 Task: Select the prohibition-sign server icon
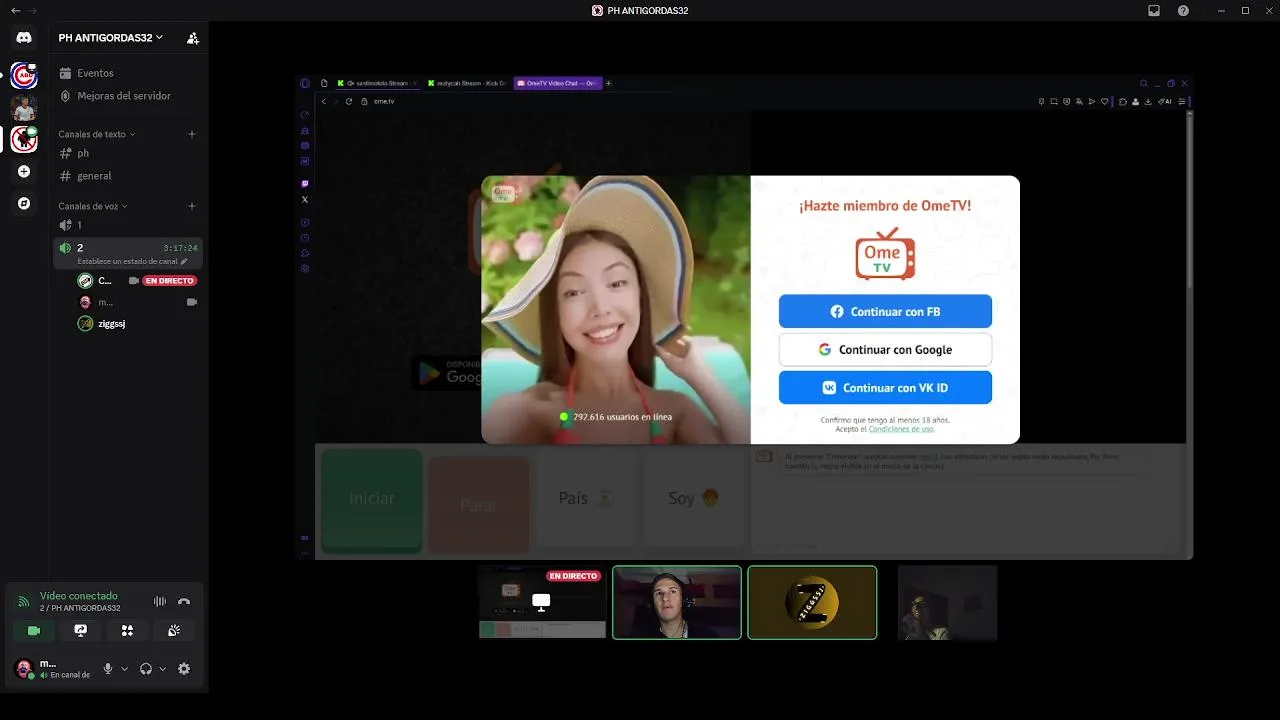[x=24, y=139]
